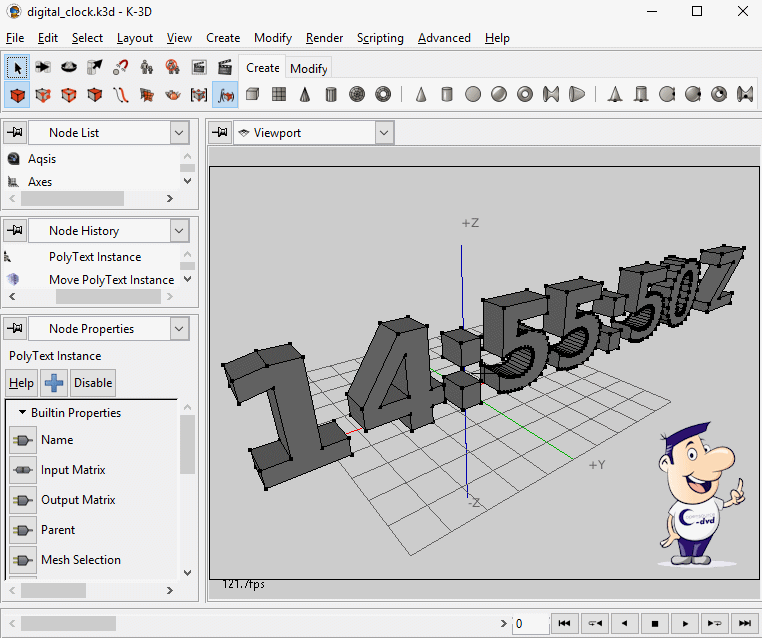This screenshot has height=638, width=762.
Task: Click the bottom timeline slider bar
Action: click(69, 623)
